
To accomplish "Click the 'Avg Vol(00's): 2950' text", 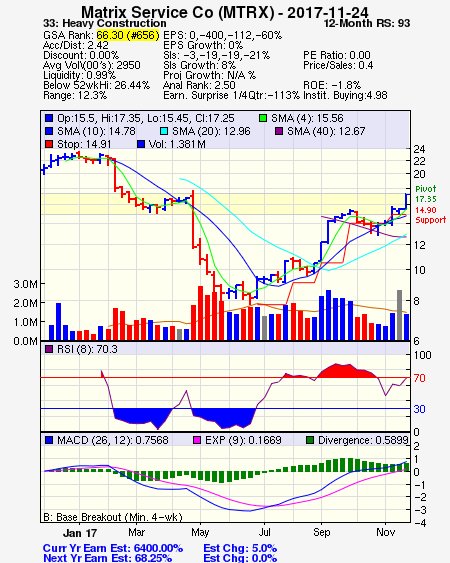I will coord(92,65).
